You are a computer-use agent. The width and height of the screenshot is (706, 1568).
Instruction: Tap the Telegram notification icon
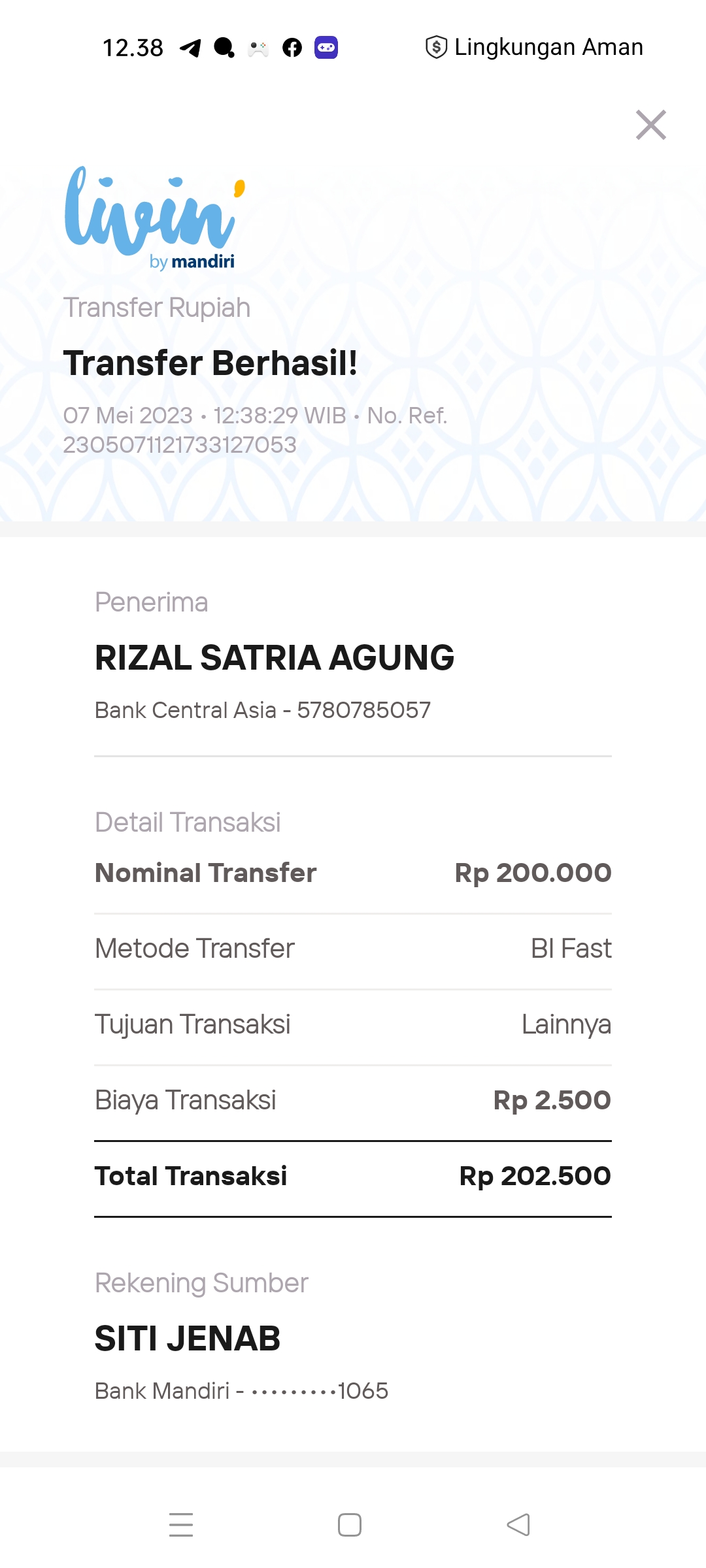coord(190,48)
